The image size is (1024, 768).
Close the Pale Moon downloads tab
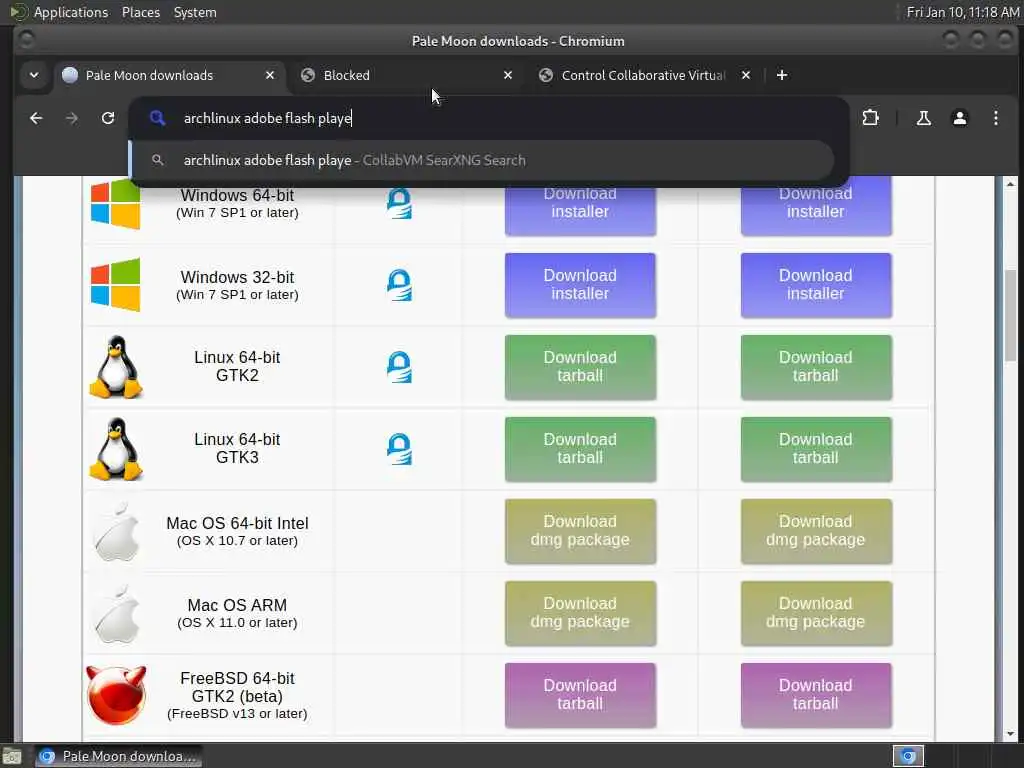click(270, 75)
